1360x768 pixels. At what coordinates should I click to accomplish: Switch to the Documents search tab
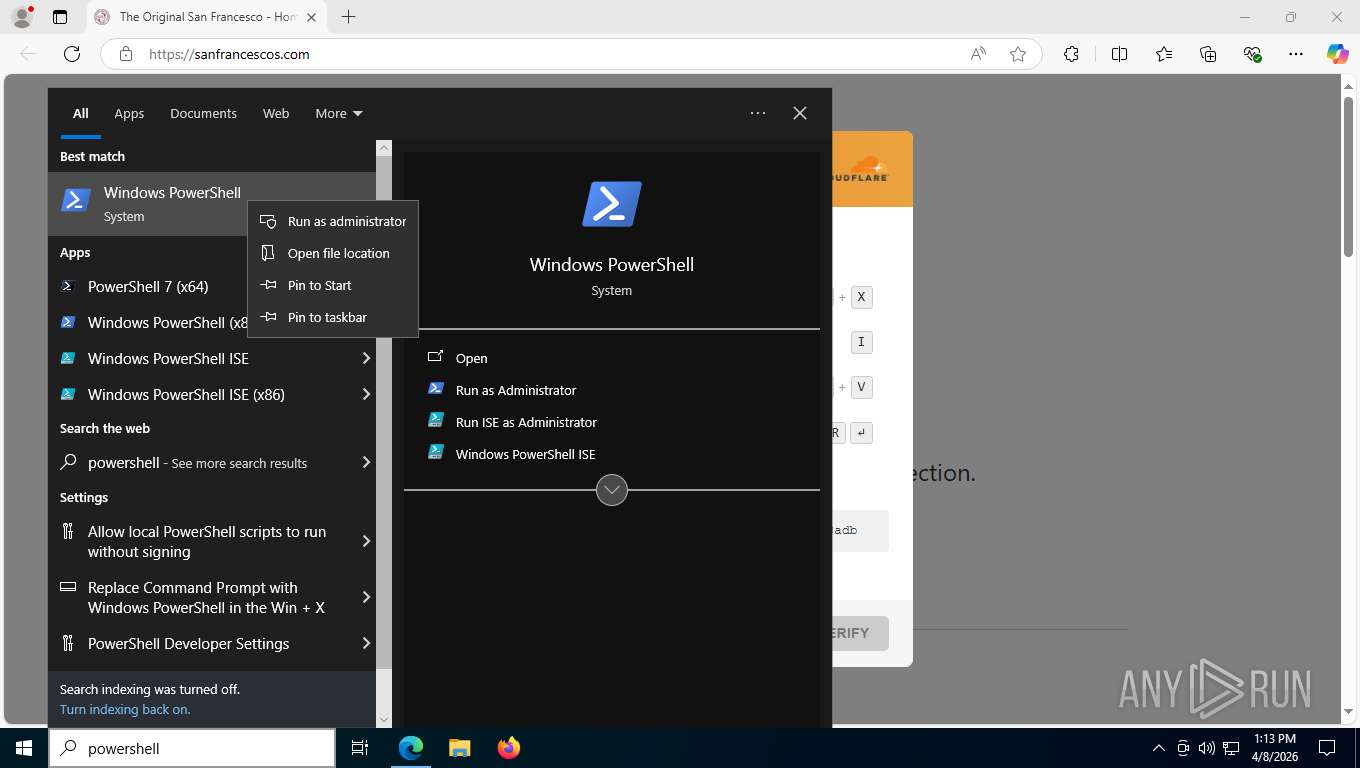(203, 113)
